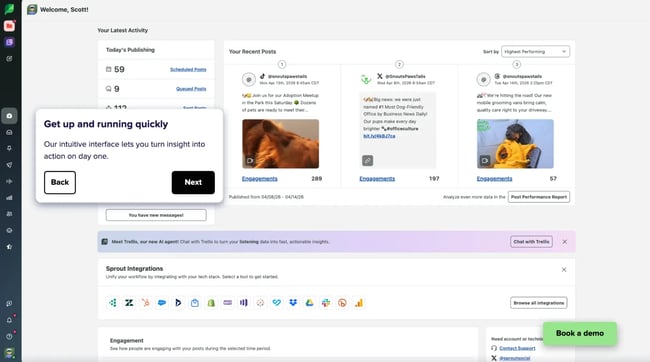The image size is (650, 362).
Task: Click the X icon on the second post
Action: [x=380, y=76]
